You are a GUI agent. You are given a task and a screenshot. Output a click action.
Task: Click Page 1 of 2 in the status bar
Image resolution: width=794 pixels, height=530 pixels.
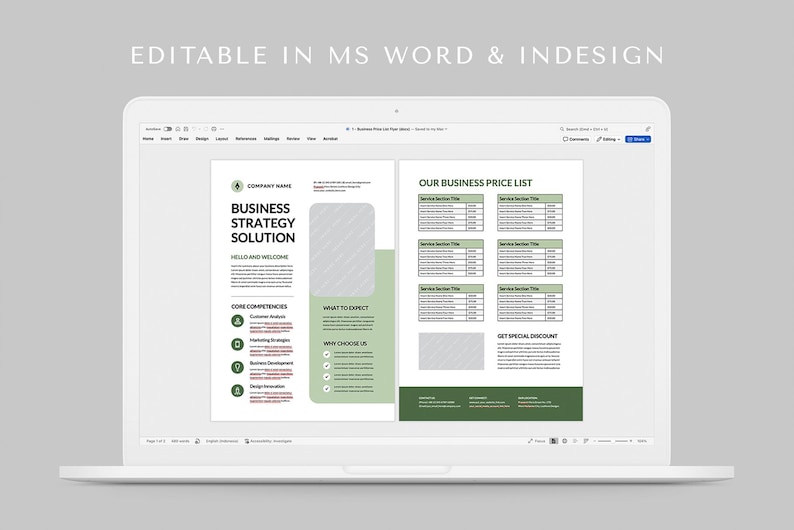(155, 441)
